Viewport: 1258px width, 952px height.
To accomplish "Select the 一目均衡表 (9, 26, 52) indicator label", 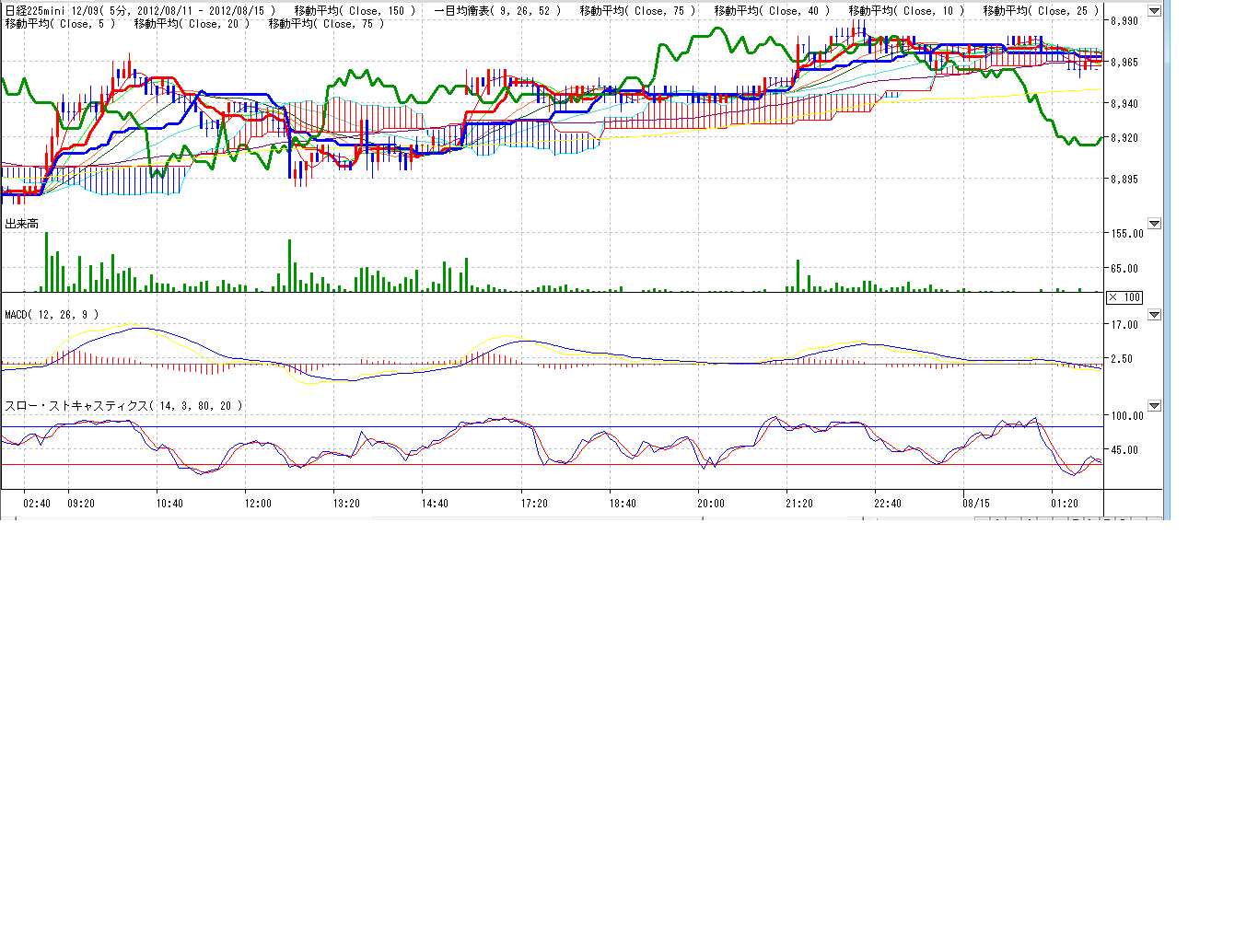I will [x=497, y=11].
